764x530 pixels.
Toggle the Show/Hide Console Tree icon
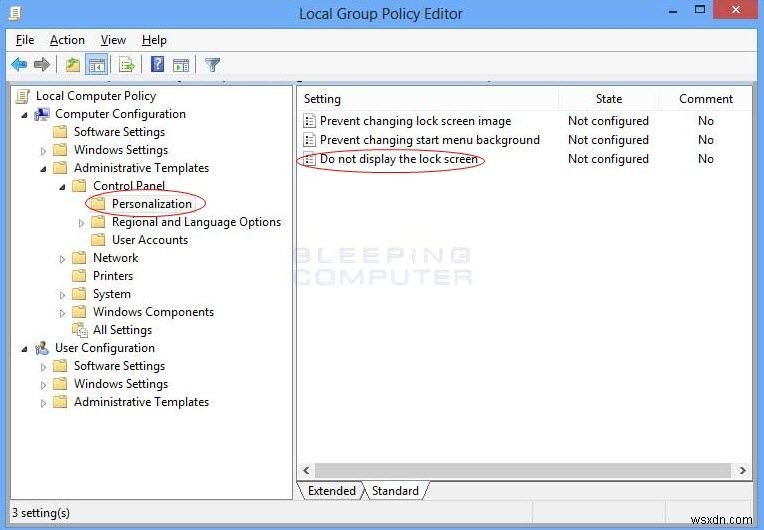tap(96, 64)
